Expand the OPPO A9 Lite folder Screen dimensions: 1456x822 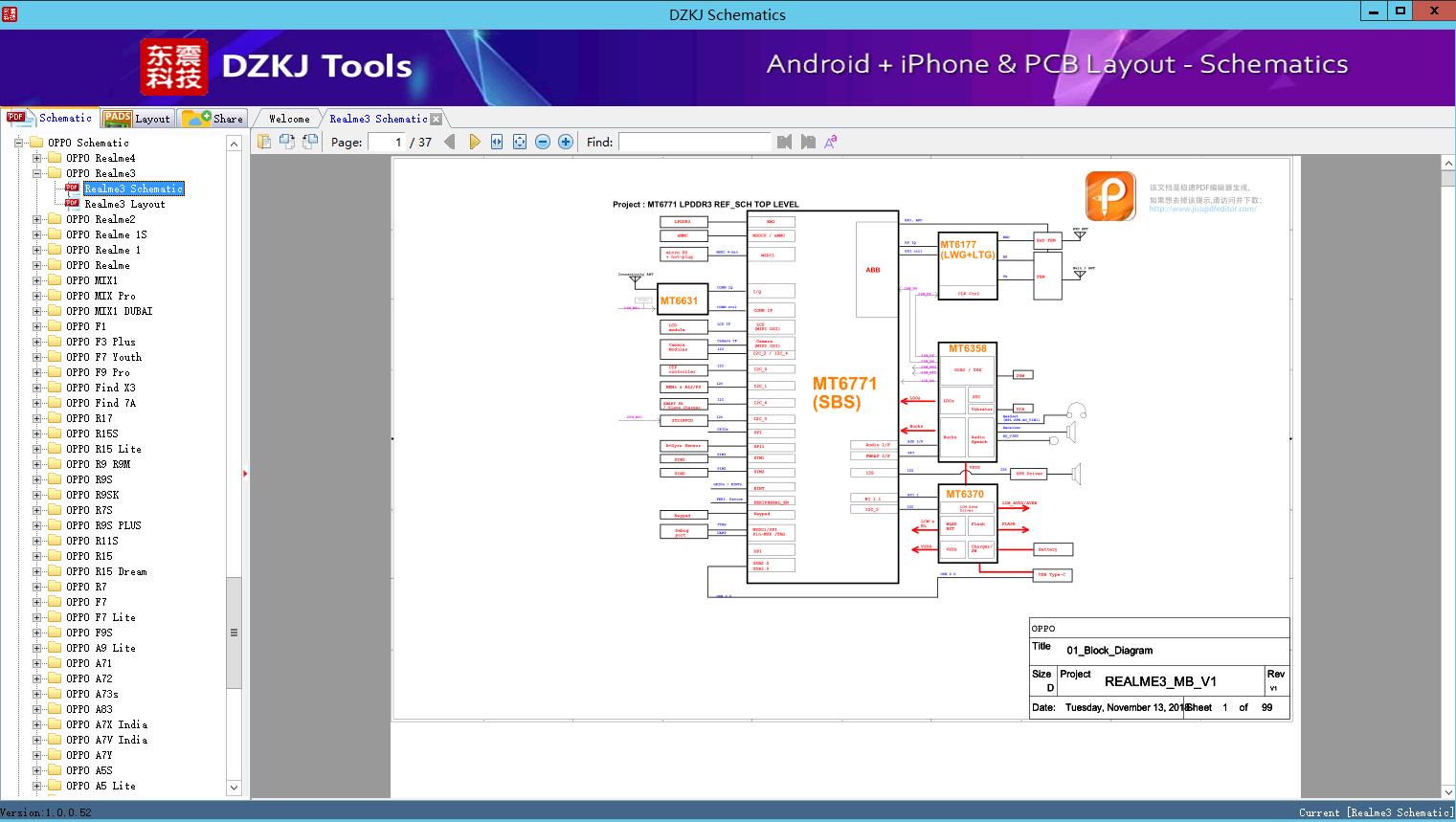point(37,648)
